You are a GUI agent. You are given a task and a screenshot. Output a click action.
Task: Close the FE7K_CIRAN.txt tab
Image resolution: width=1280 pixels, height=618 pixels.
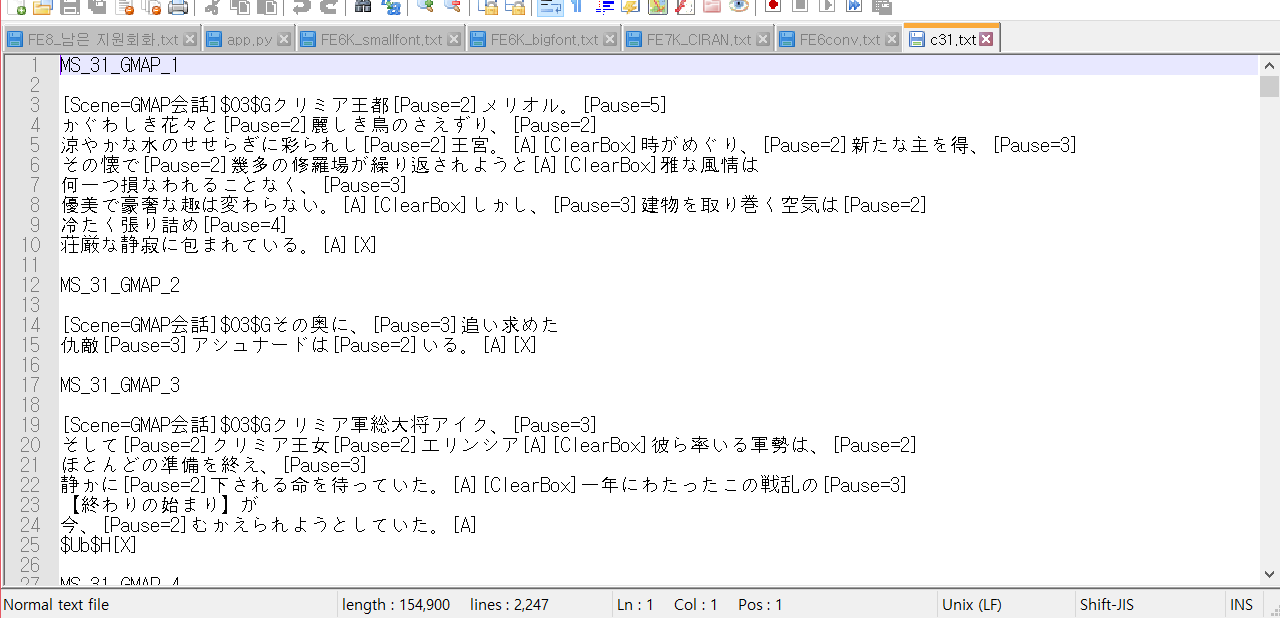(x=763, y=40)
